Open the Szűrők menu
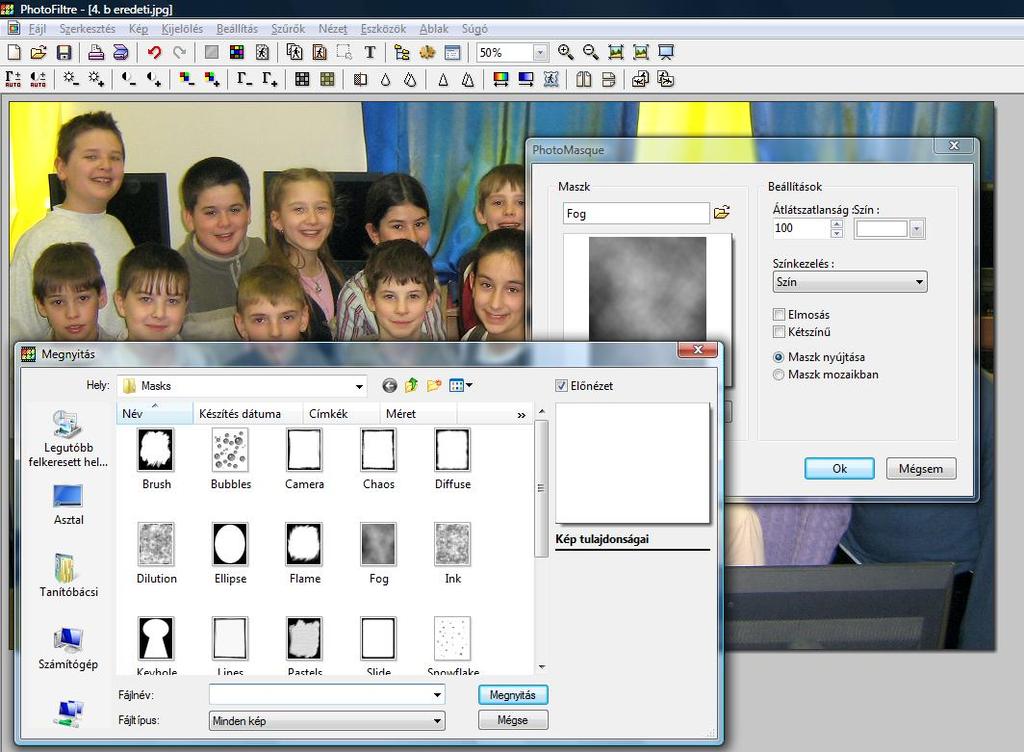1024x752 pixels. click(x=288, y=29)
